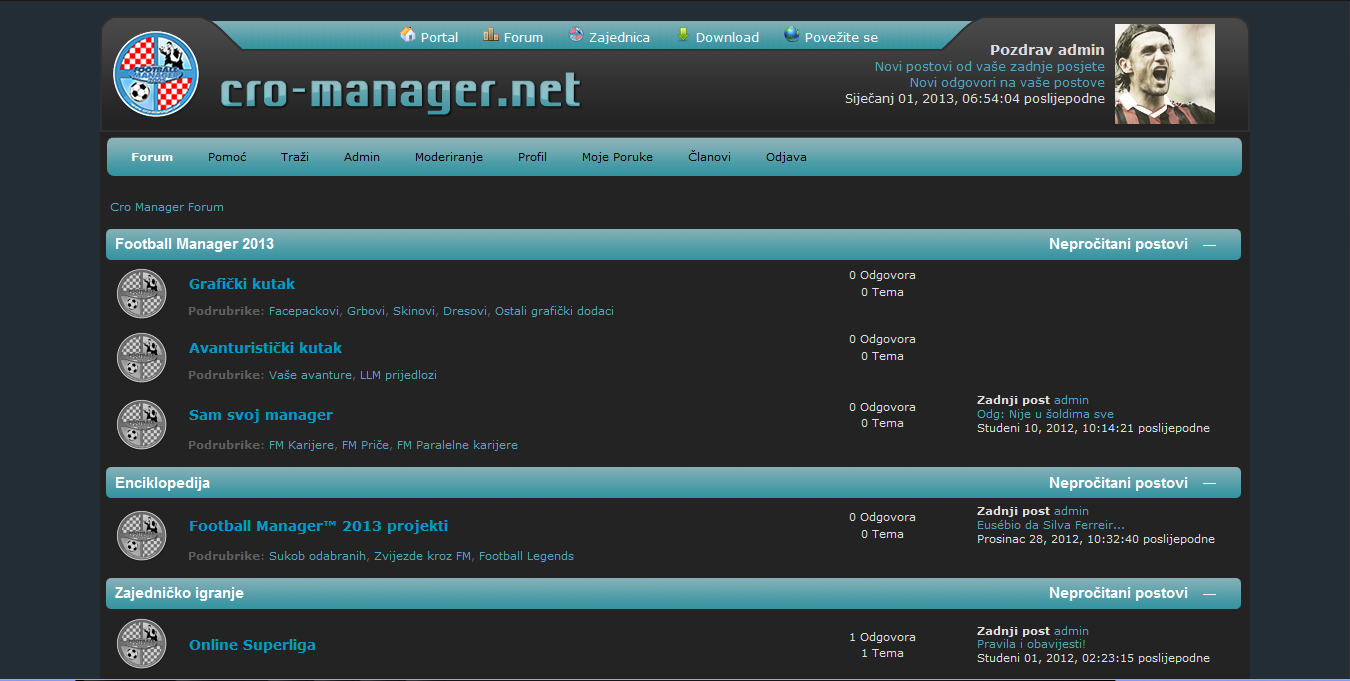Viewport: 1350px width, 681px height.
Task: Open the Profil menu item
Action: coord(532,157)
